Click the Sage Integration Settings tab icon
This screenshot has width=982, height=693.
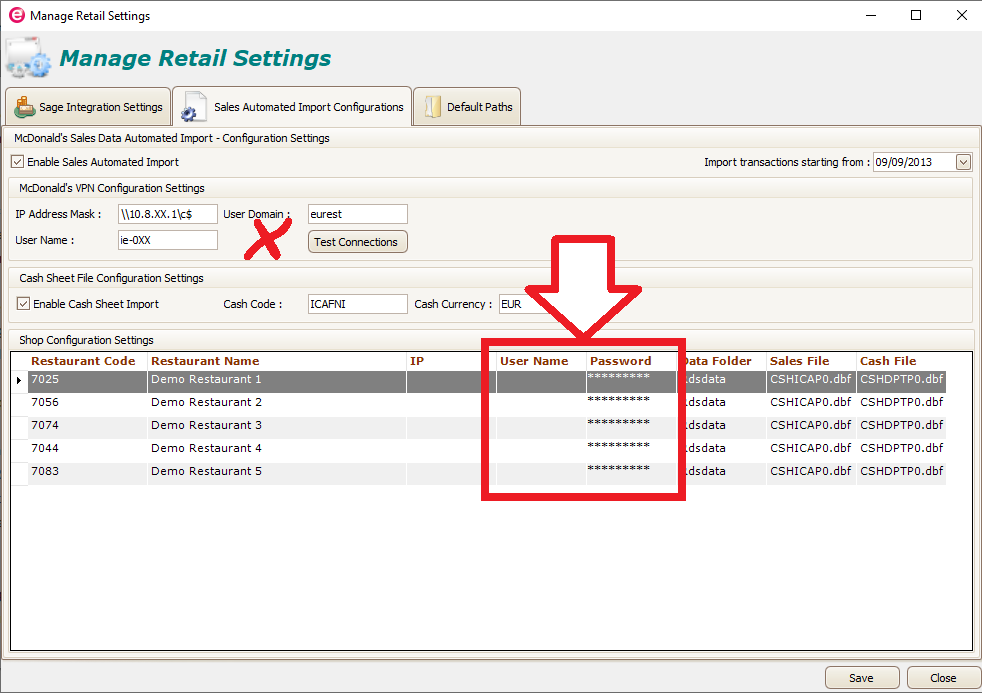tap(24, 107)
